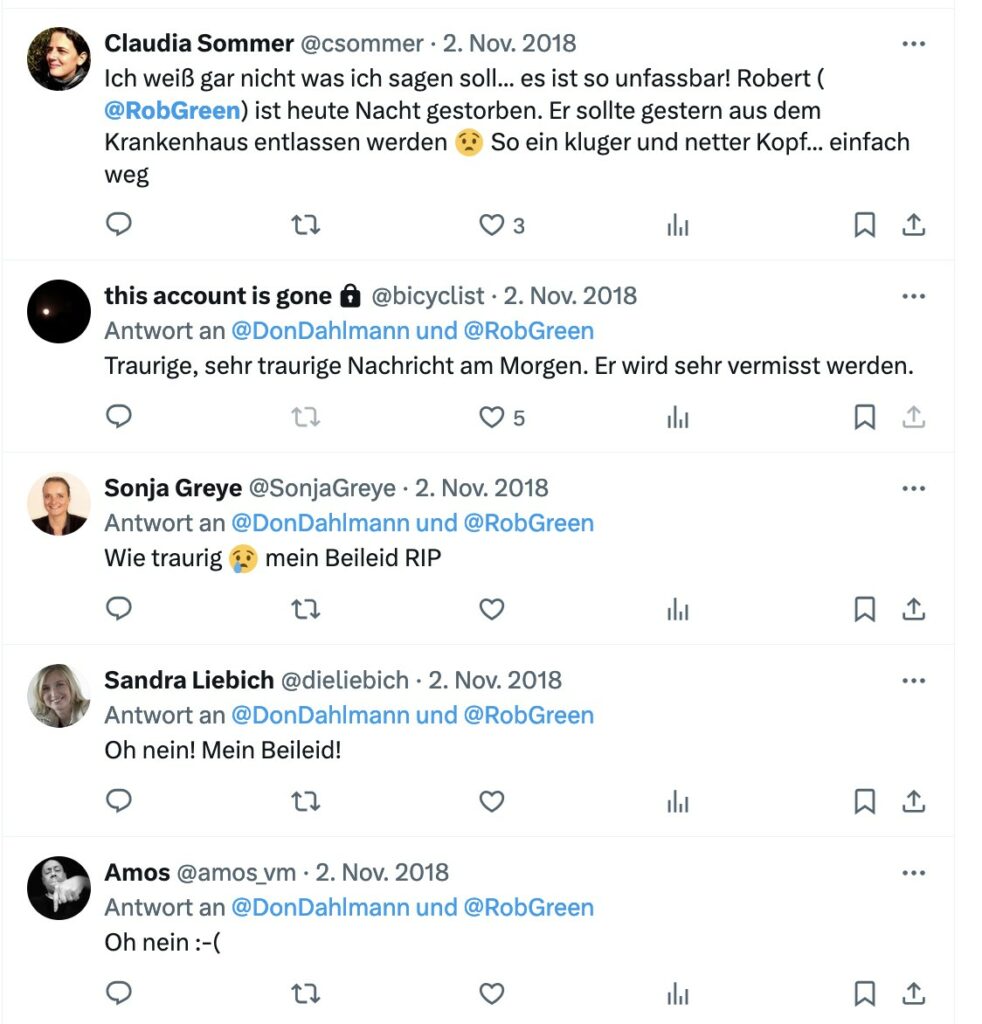Open Sandra Liebich's profile name

[189, 680]
